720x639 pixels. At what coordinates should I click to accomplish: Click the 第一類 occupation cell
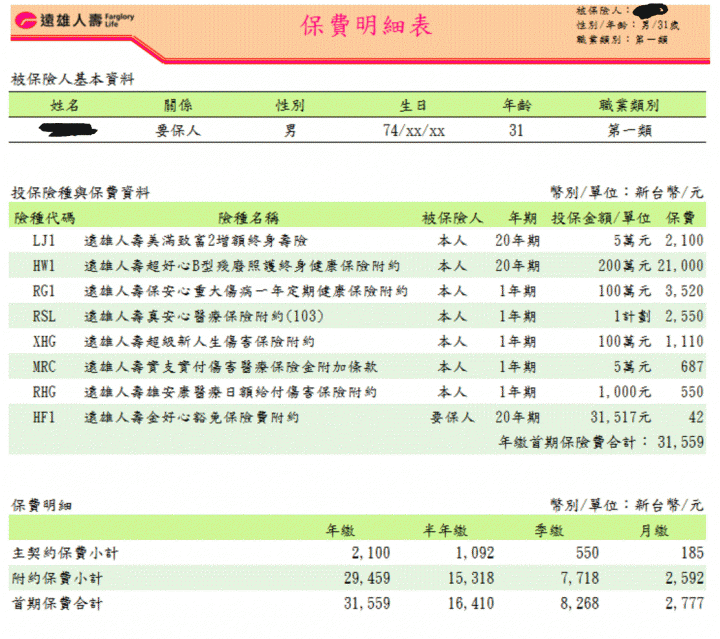630,131
